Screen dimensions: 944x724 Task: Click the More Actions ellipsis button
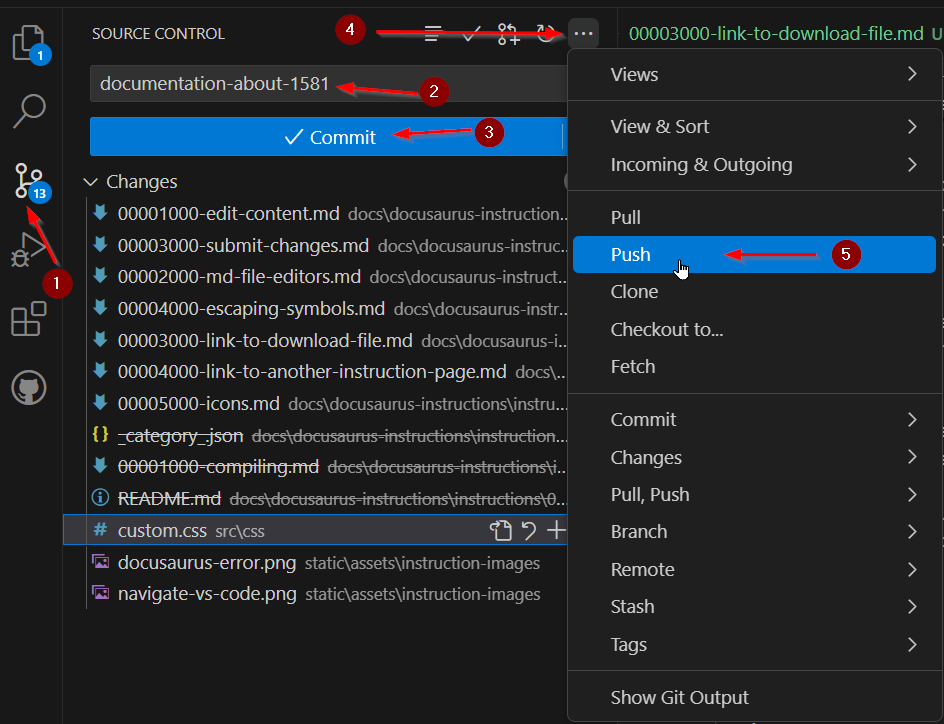(584, 34)
